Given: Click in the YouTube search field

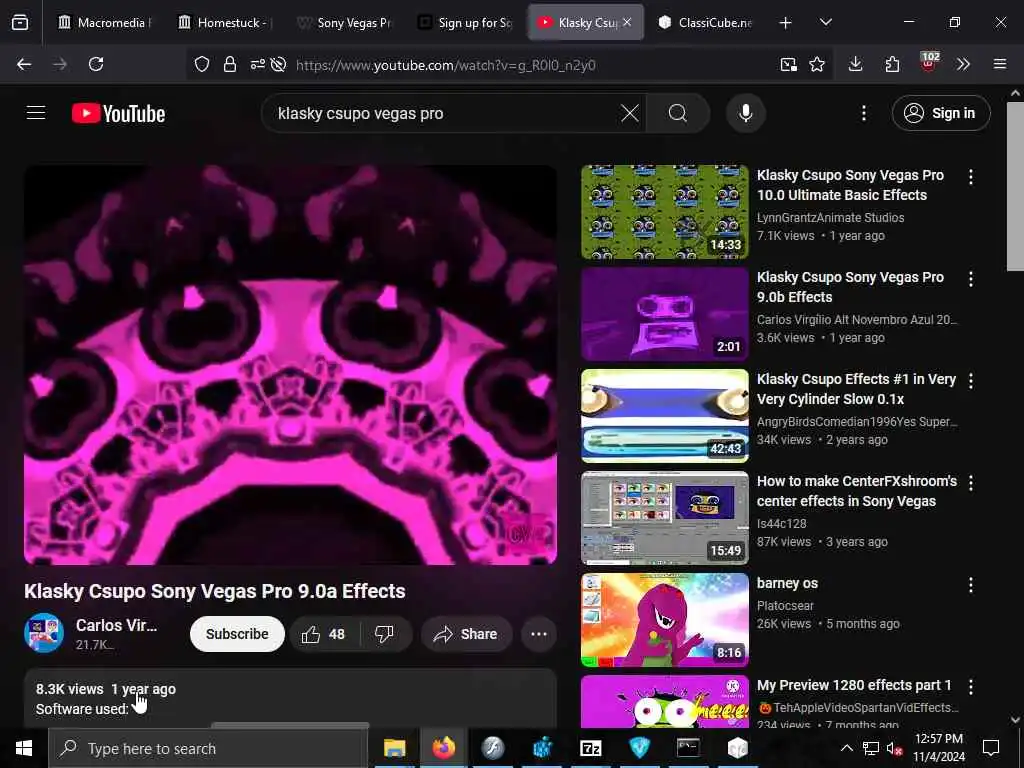Looking at the screenshot, I should coord(444,113).
